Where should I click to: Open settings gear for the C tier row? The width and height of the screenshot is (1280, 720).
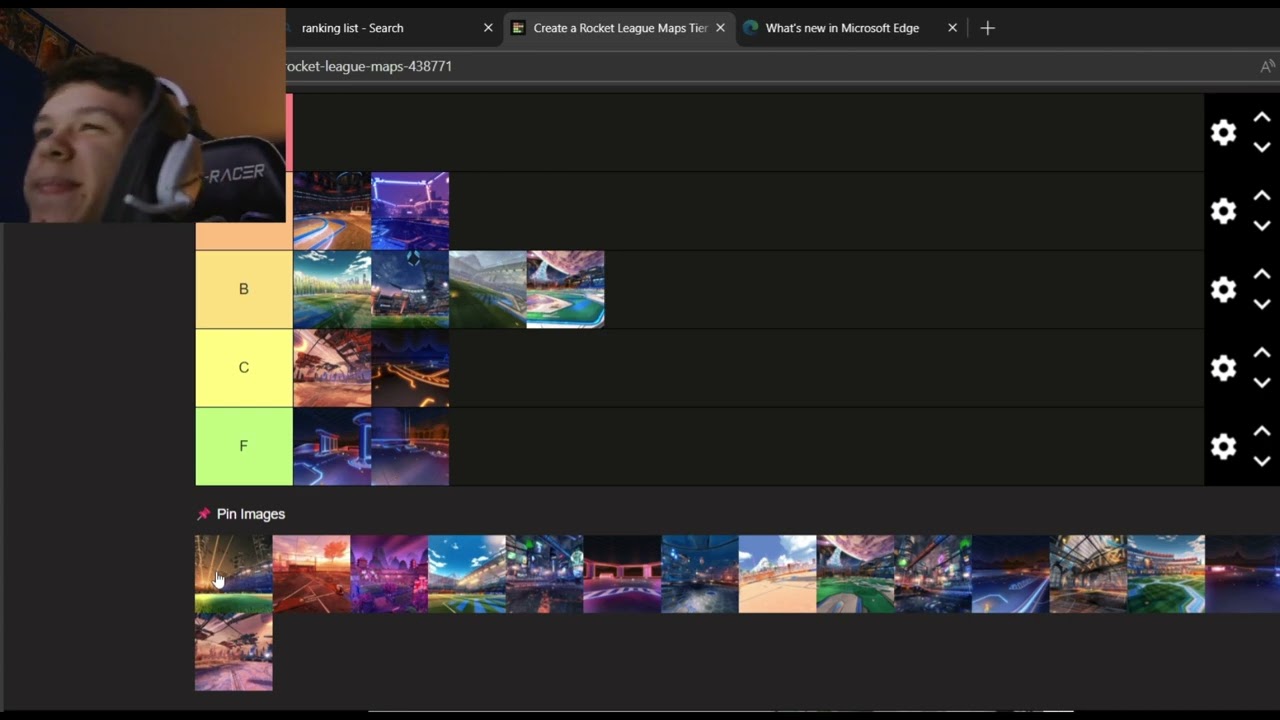click(1223, 368)
